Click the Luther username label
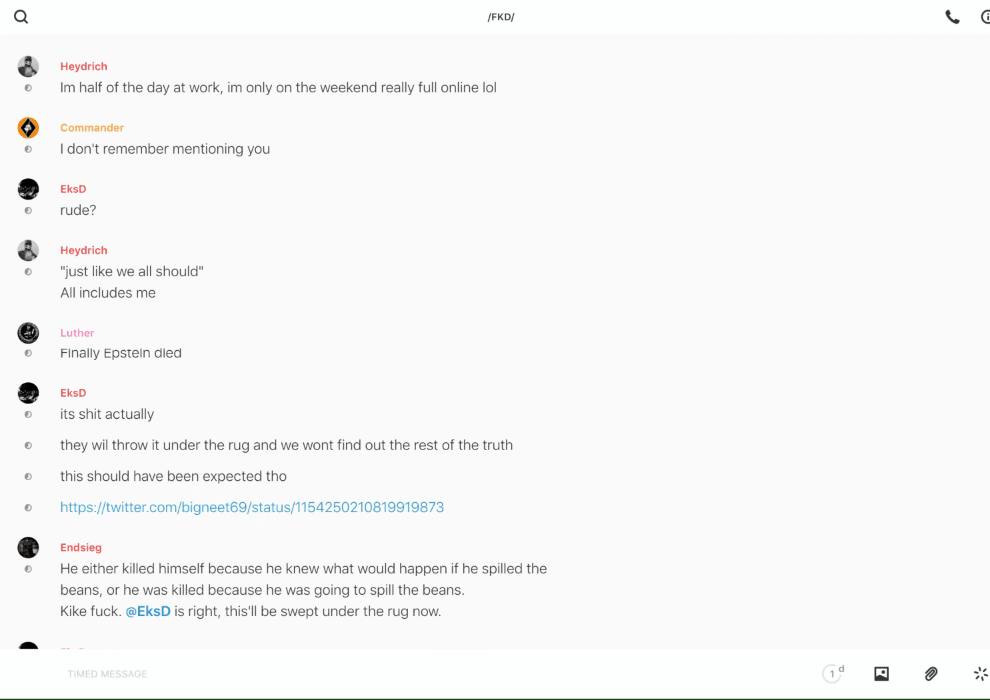Screen dimensions: 990x700 [77, 333]
